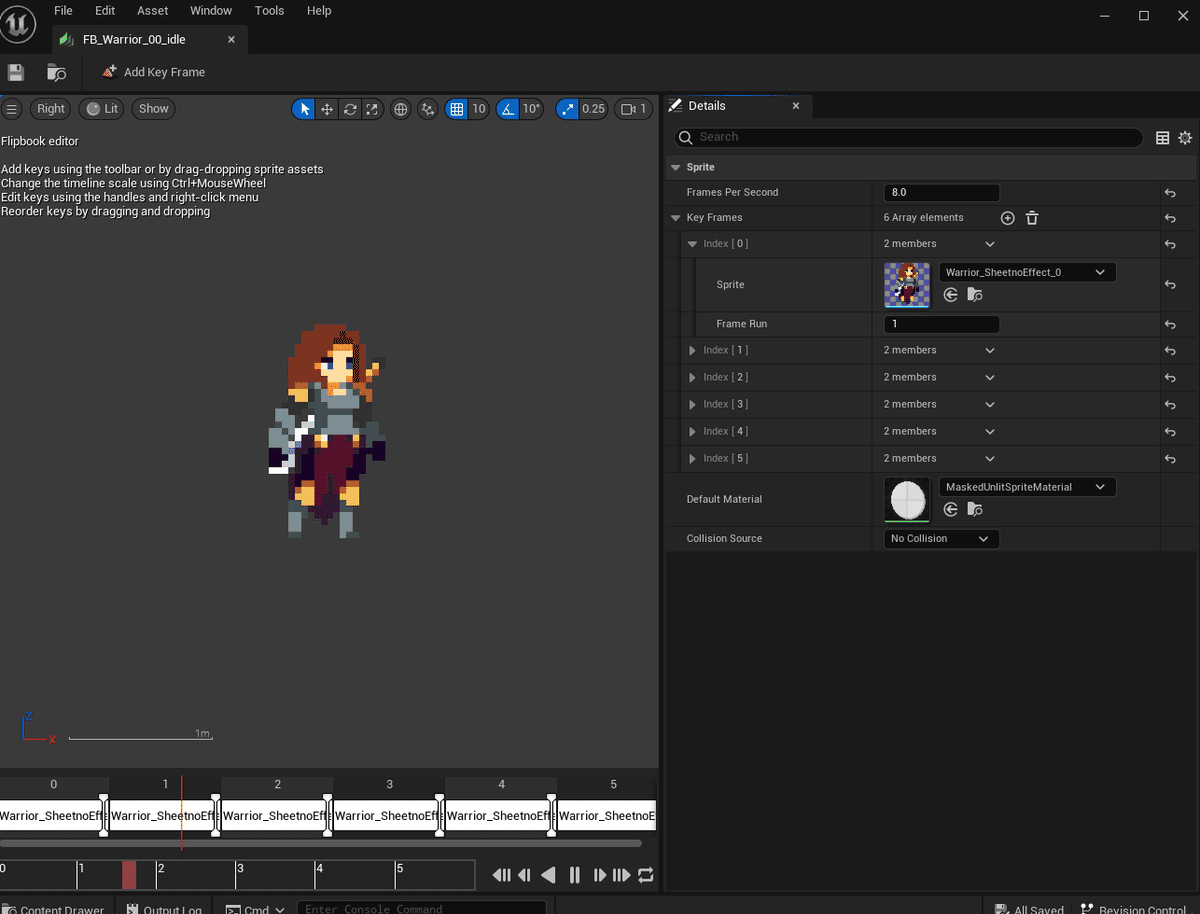
Task: Open the Collision Source dropdown
Action: (x=940, y=539)
